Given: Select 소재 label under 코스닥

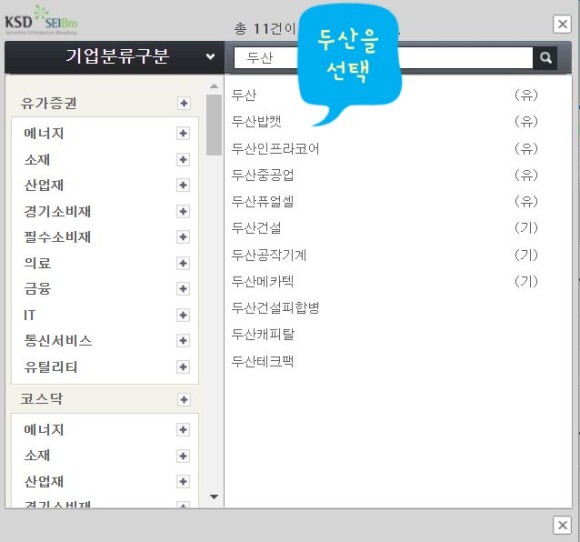Looking at the screenshot, I should [x=37, y=456].
